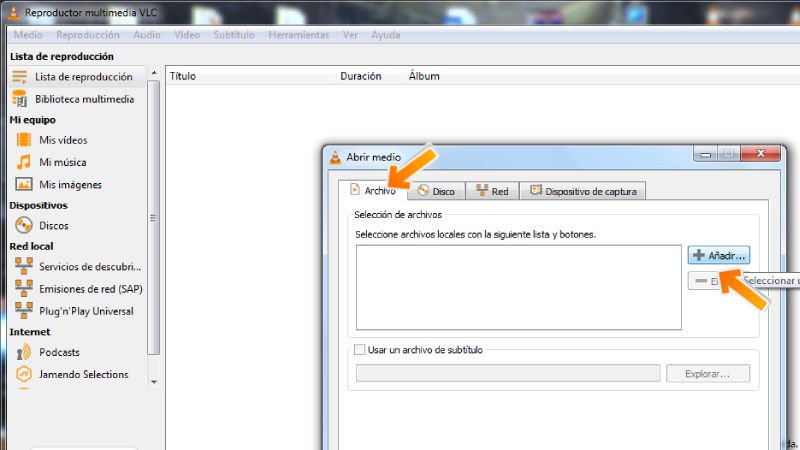Click the Servicios de descubri... network icon
This screenshot has width=800, height=450.
(23, 266)
